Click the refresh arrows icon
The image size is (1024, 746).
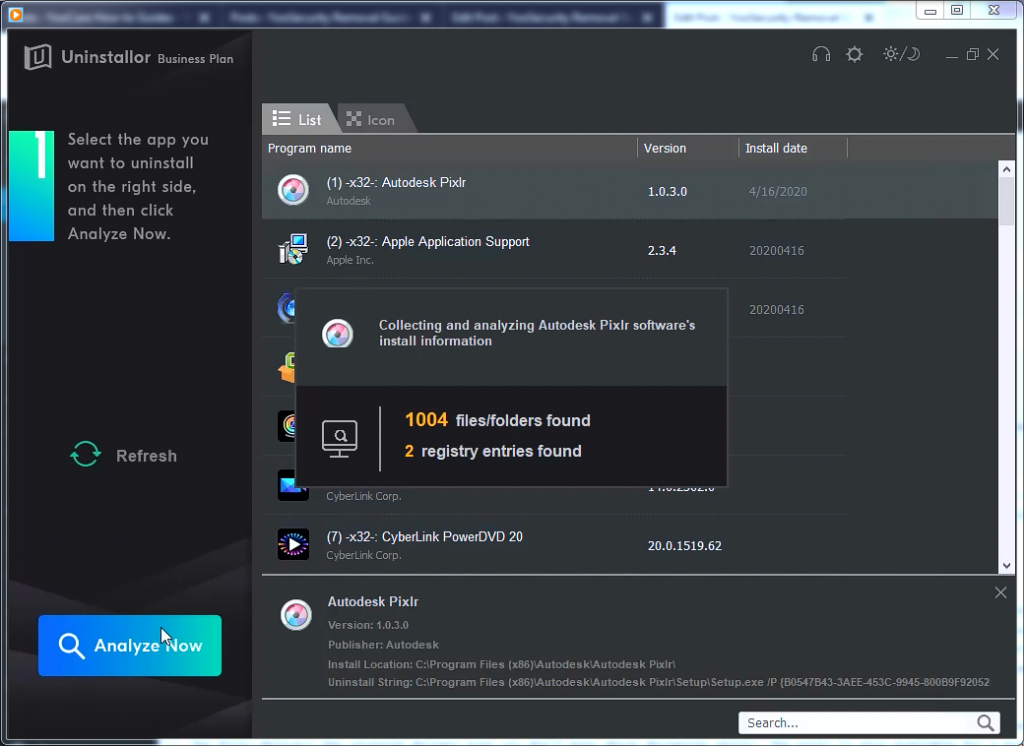click(86, 454)
